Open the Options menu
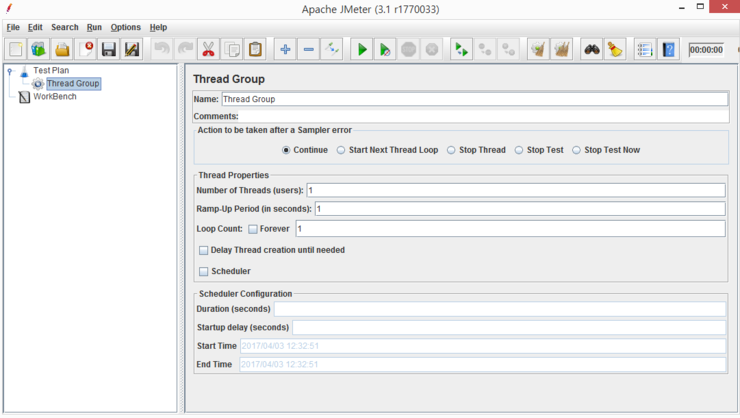 [126, 27]
